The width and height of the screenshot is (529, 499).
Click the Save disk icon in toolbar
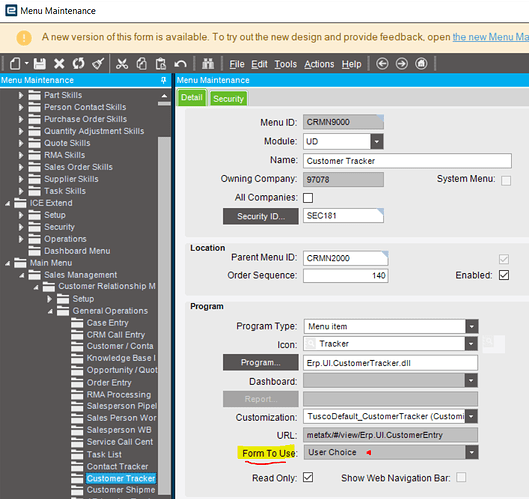click(x=40, y=63)
